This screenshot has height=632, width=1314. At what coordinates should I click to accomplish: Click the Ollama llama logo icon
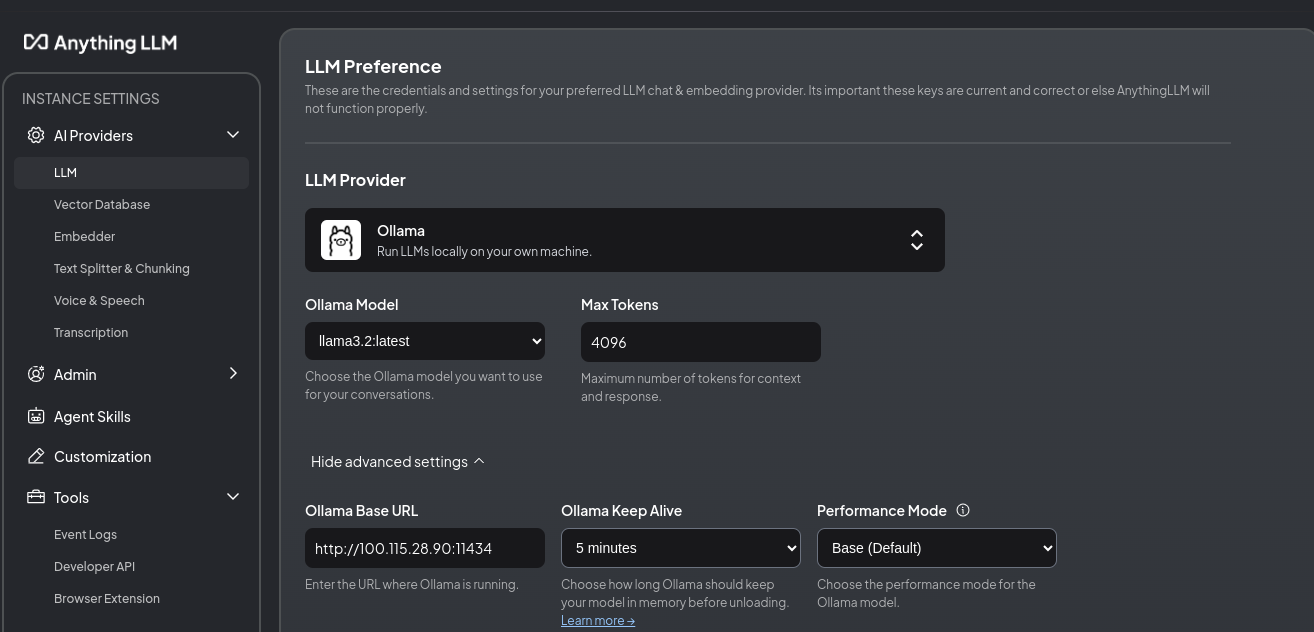click(x=341, y=240)
